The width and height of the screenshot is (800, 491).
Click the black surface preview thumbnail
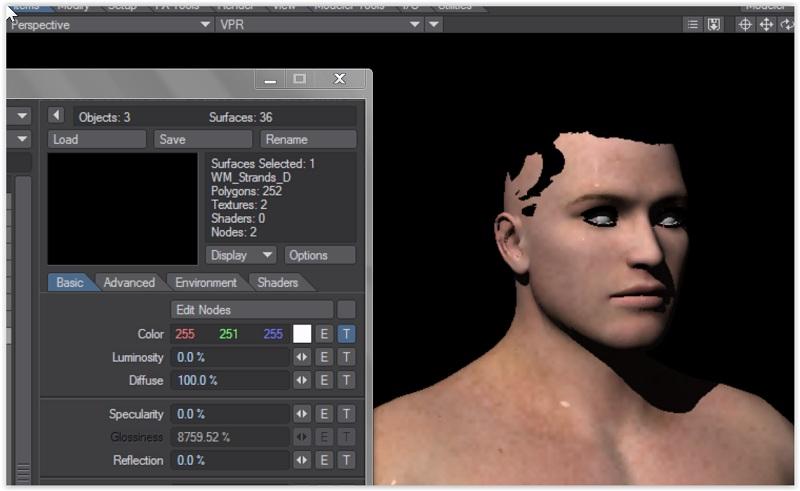pyautogui.click(x=122, y=209)
